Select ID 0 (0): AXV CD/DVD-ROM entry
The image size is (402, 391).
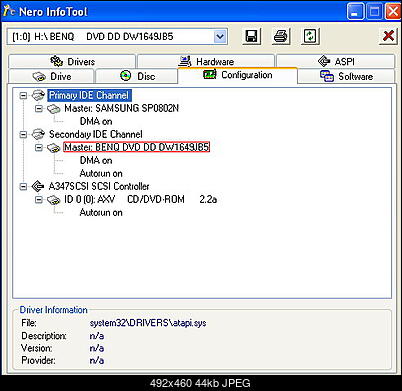pyautogui.click(x=140, y=199)
